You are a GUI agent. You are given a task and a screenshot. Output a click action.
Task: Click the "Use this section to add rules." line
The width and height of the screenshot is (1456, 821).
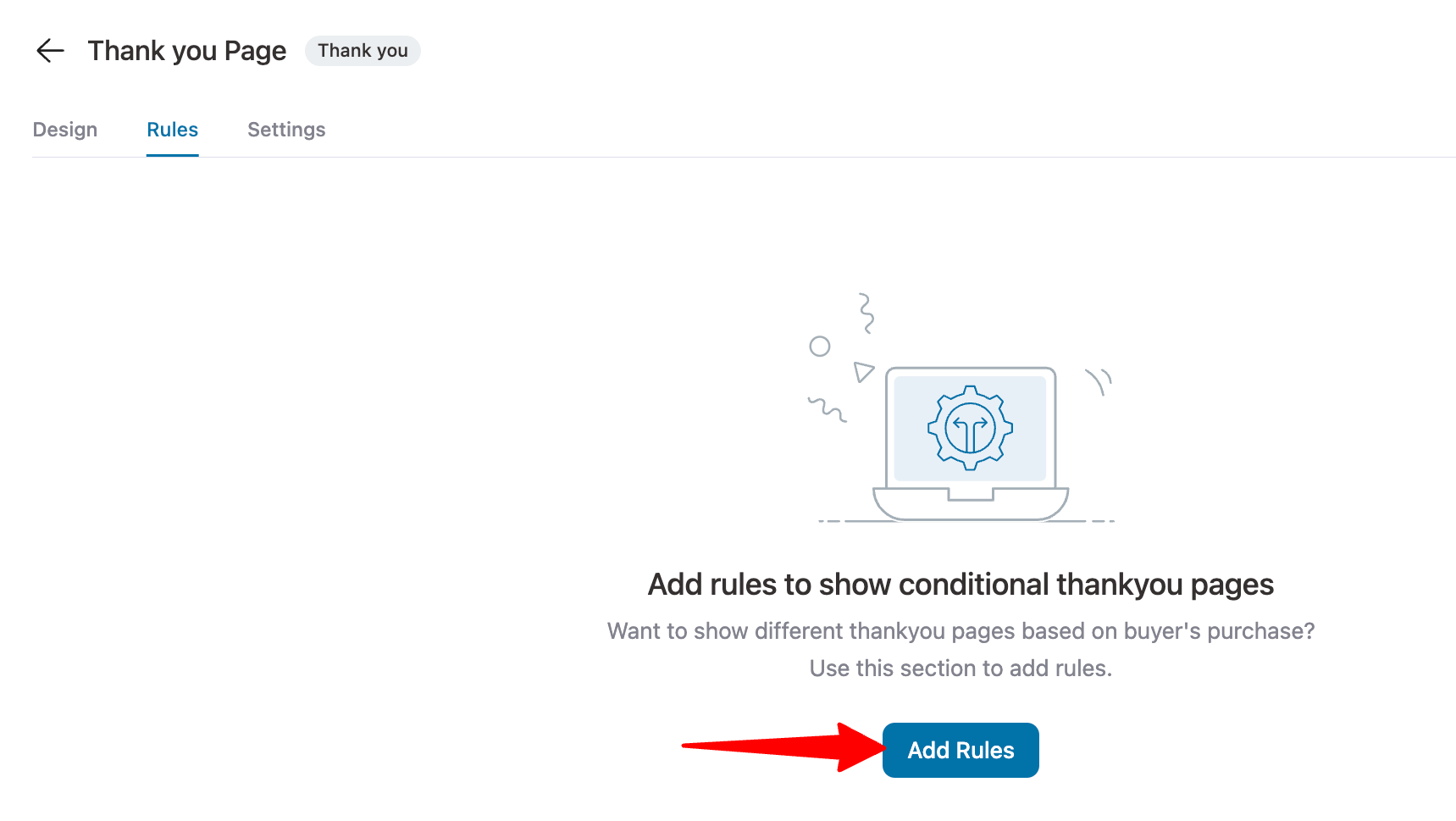coord(961,668)
